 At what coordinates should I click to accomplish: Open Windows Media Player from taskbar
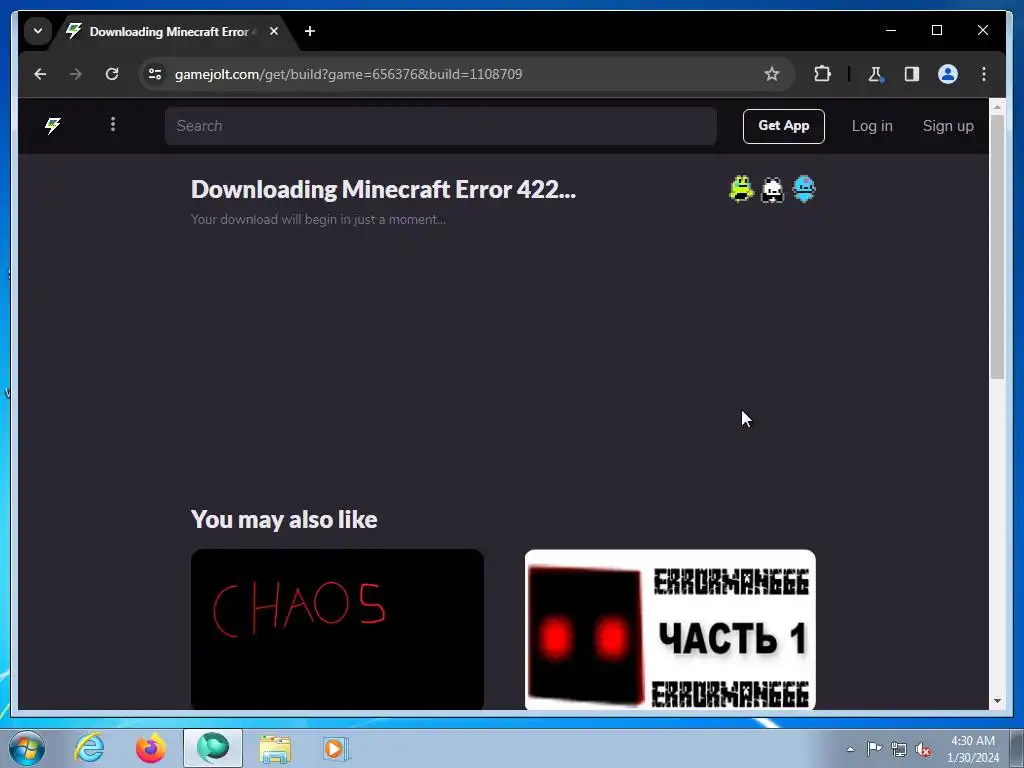[336, 748]
